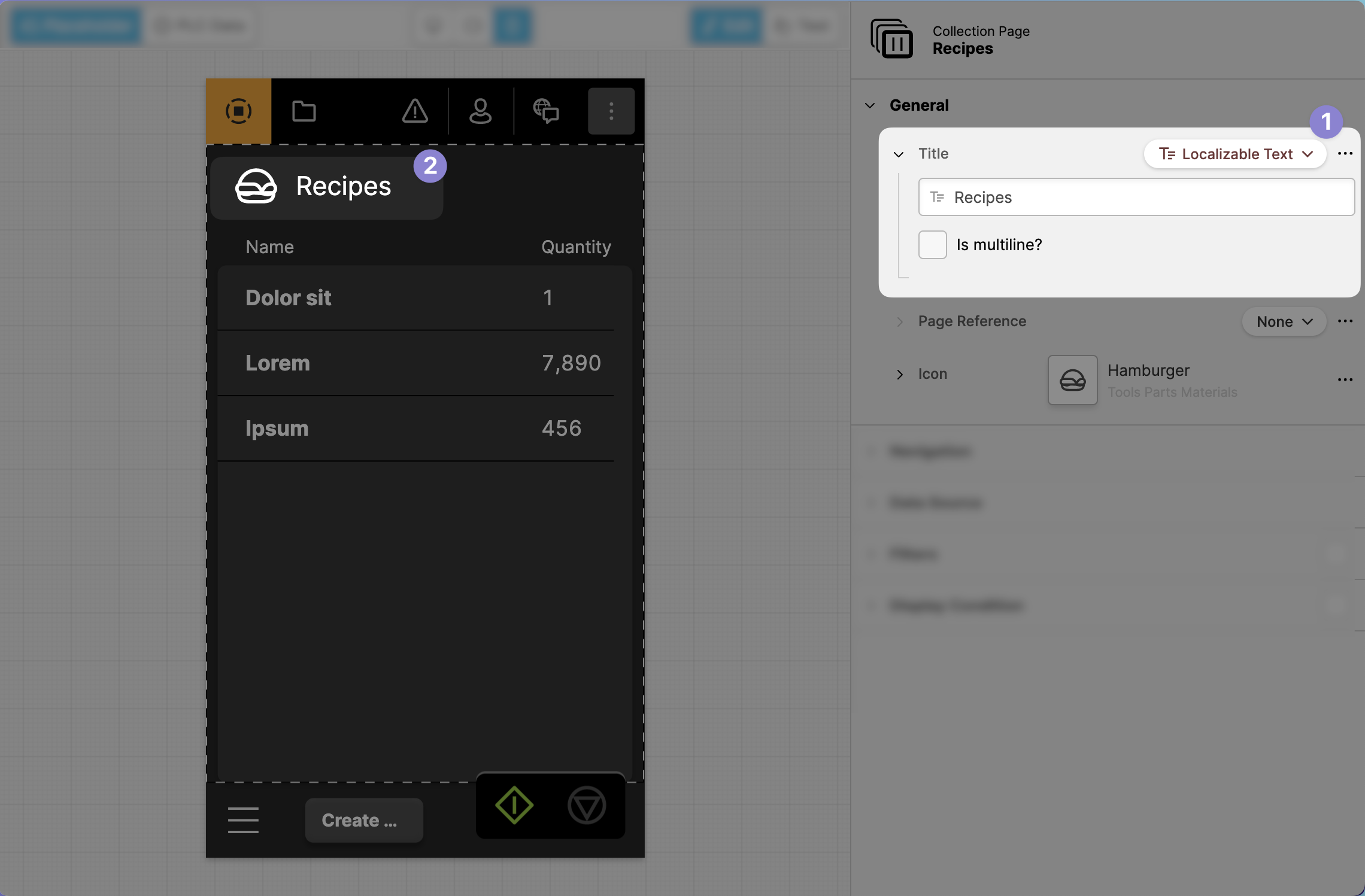Screen dimensions: 1365x896
Task: Collapse the Title property
Action: [898, 154]
